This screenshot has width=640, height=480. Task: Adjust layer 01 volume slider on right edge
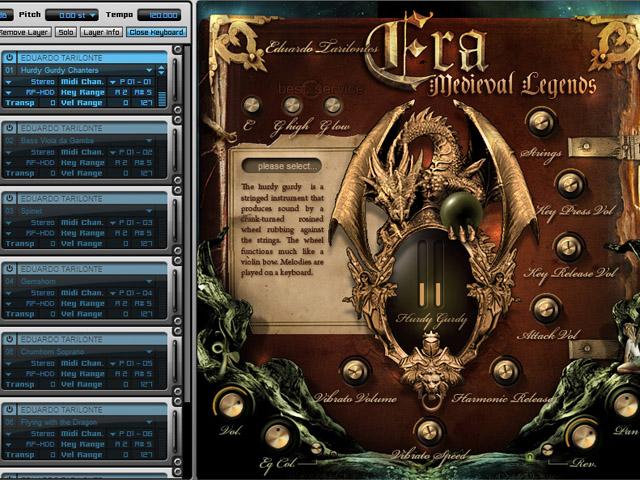(175, 80)
